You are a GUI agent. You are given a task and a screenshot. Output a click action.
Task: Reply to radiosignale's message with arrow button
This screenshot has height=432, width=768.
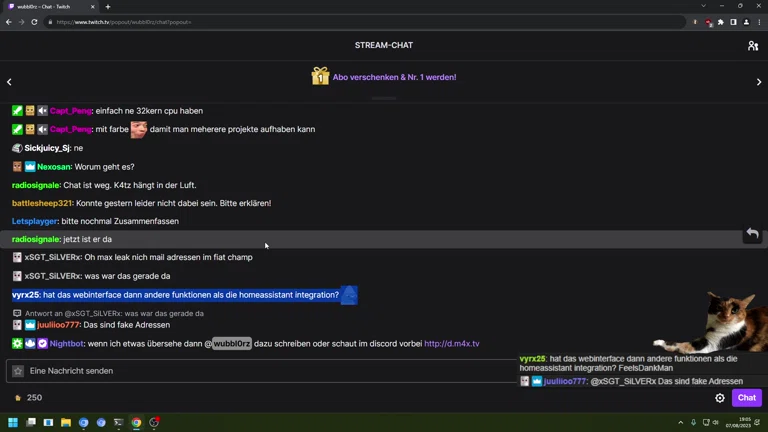(x=753, y=234)
